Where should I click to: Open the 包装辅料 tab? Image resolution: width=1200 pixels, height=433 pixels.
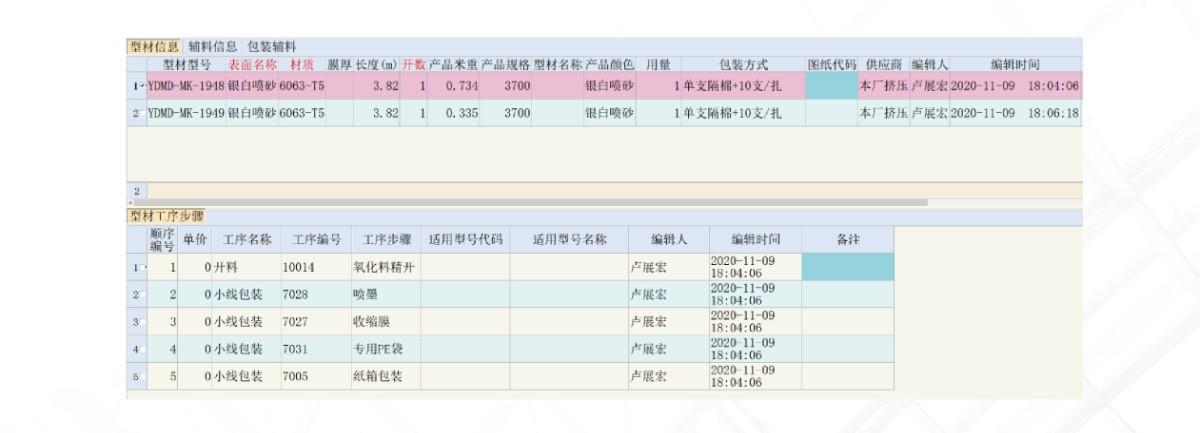[272, 46]
